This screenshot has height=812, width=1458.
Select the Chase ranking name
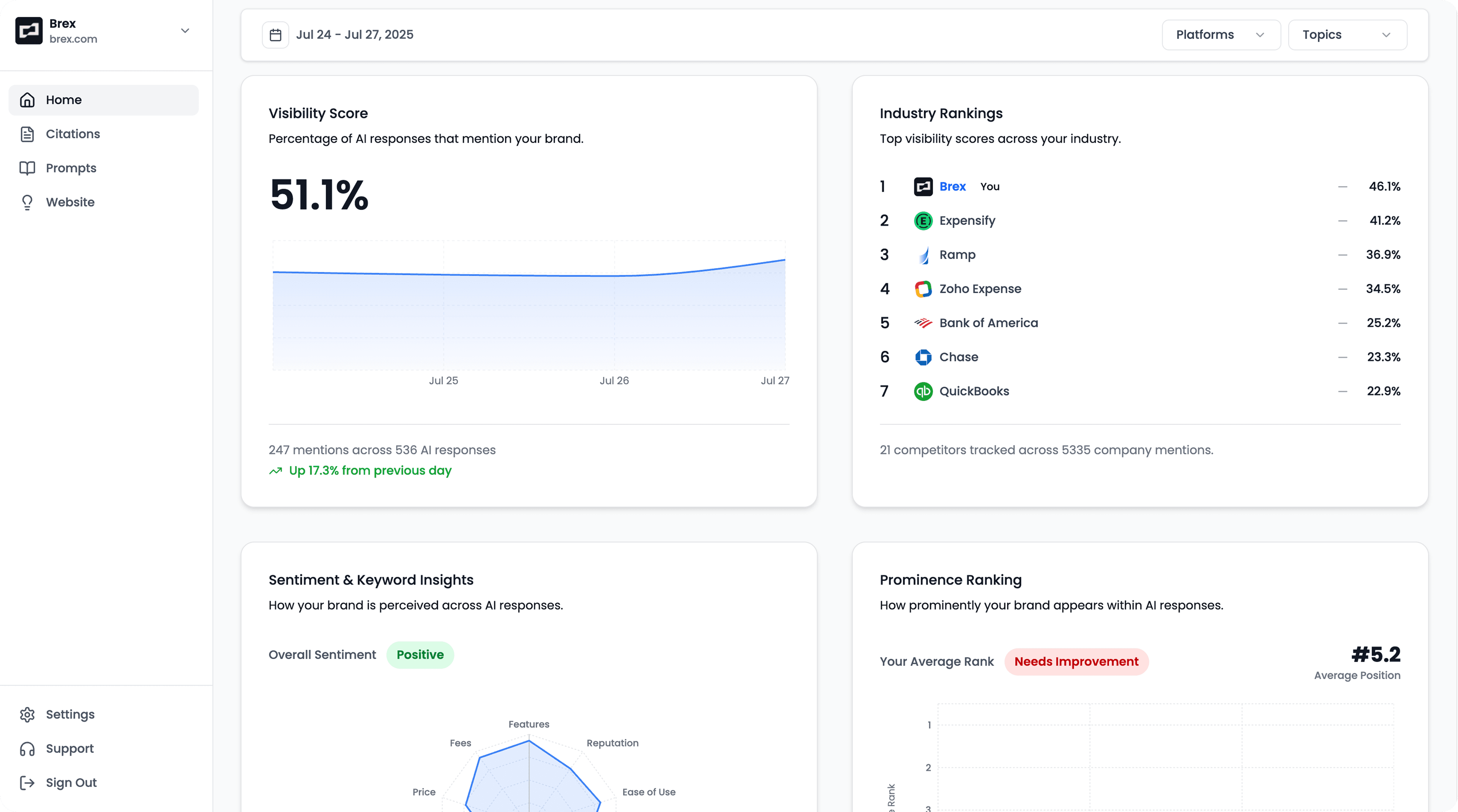(x=959, y=357)
